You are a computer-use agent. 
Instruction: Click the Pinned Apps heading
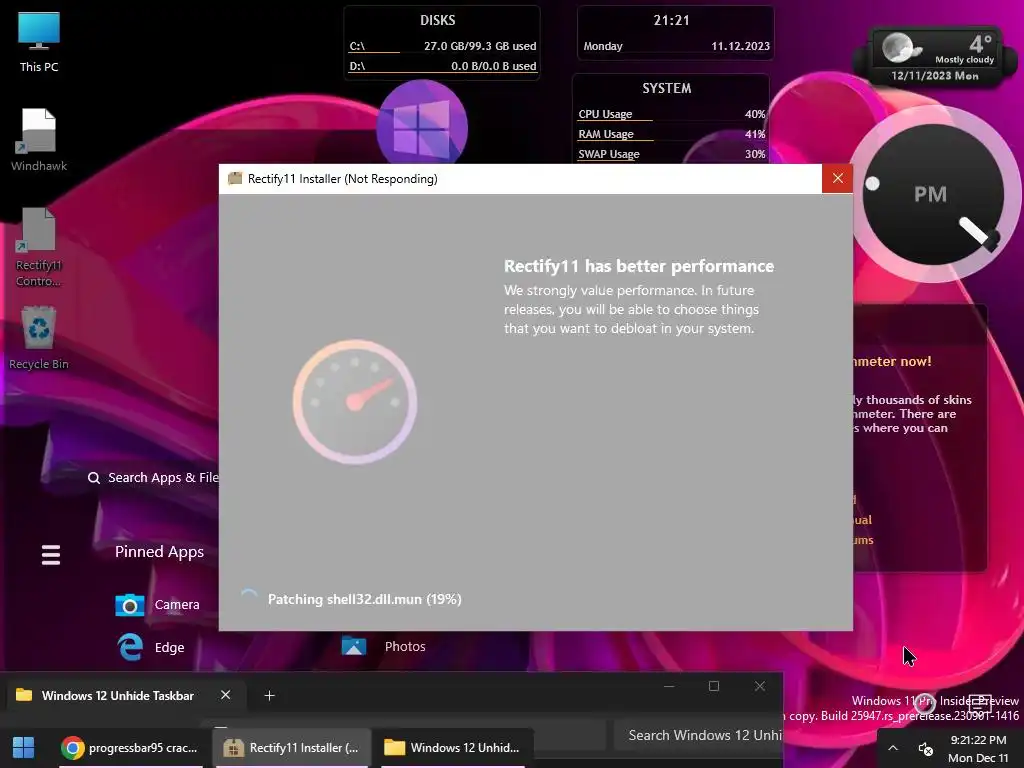pos(159,551)
